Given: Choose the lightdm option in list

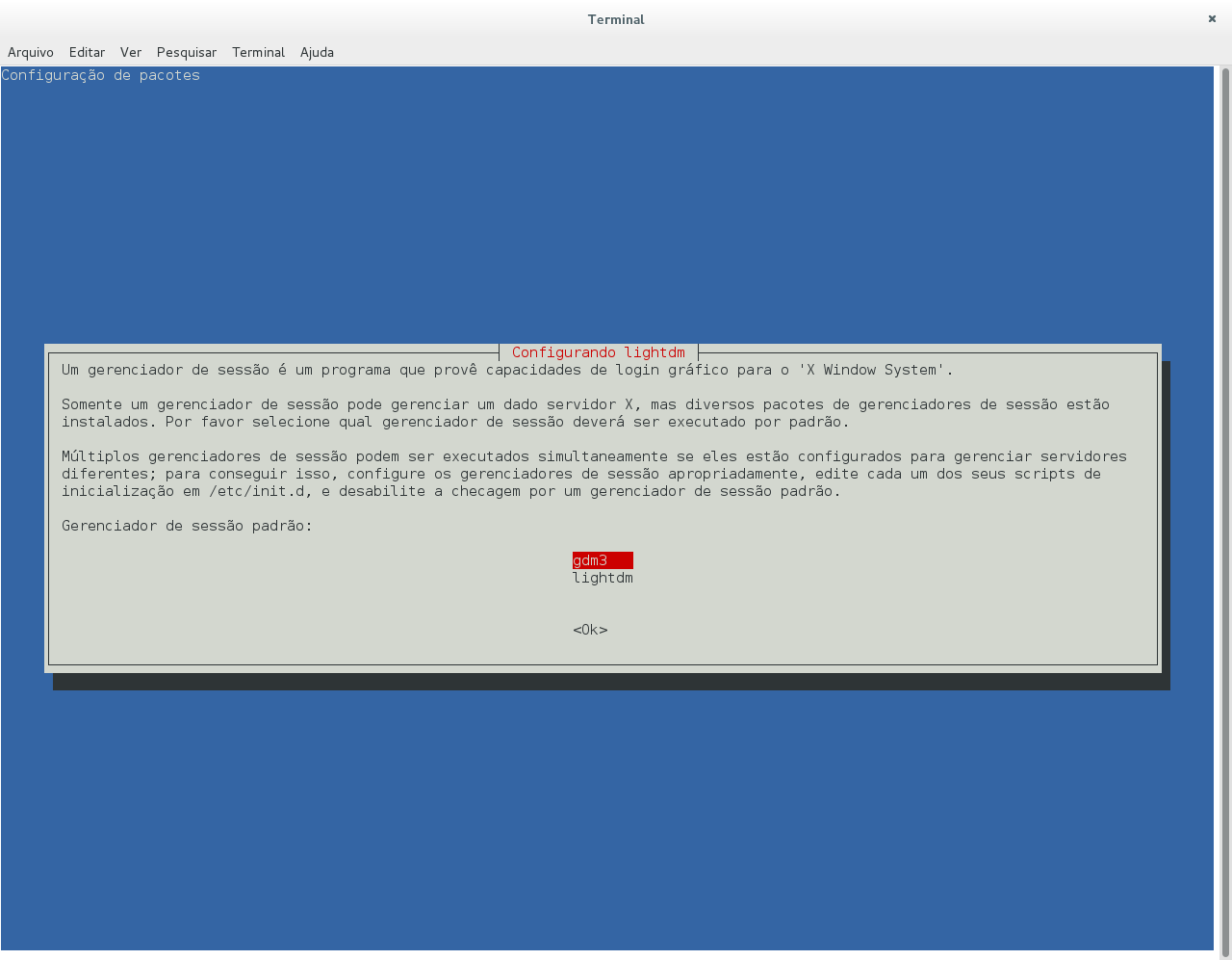Looking at the screenshot, I should [x=603, y=578].
